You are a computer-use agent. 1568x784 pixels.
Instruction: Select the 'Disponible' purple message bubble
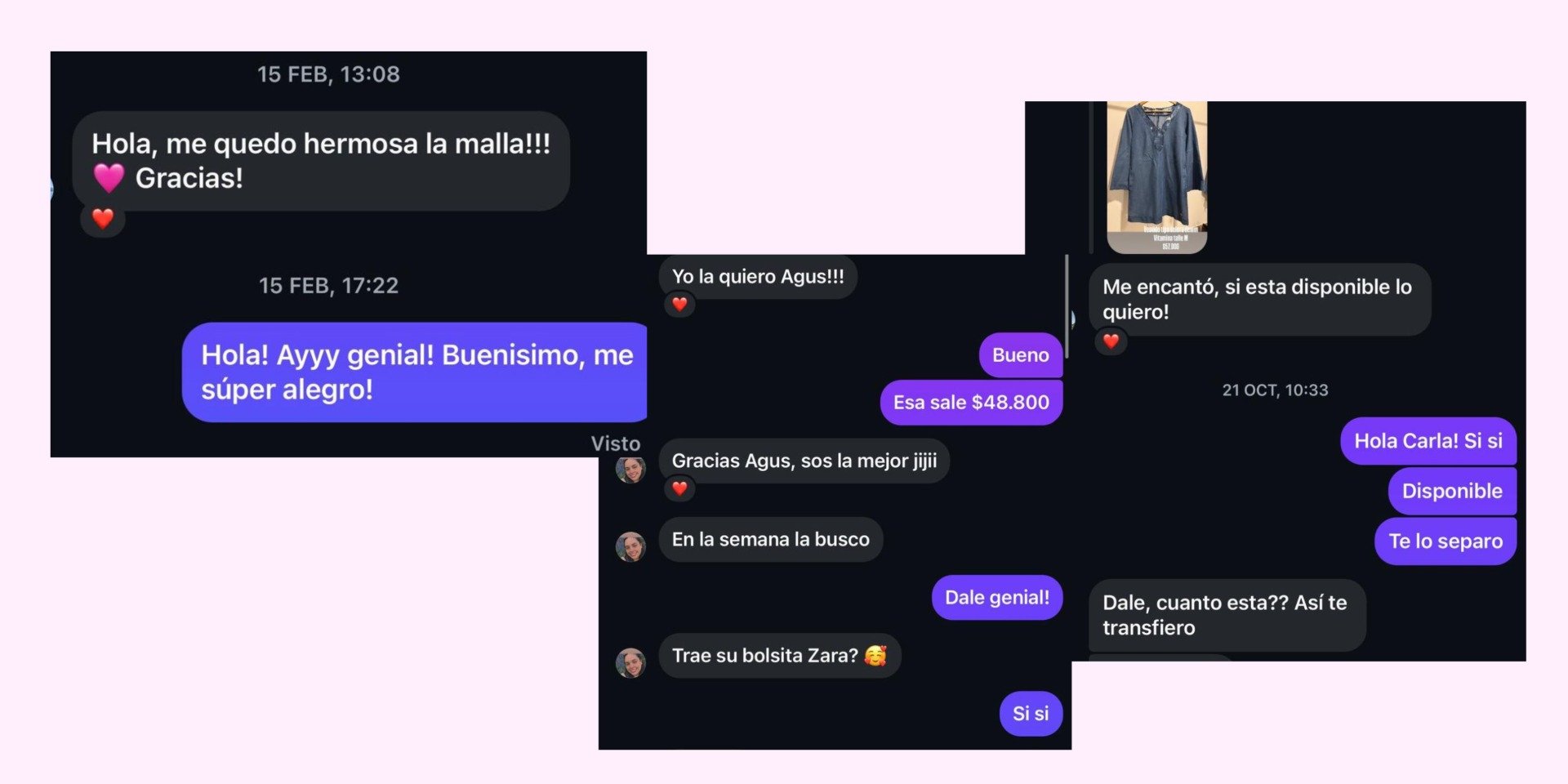coord(1452,491)
